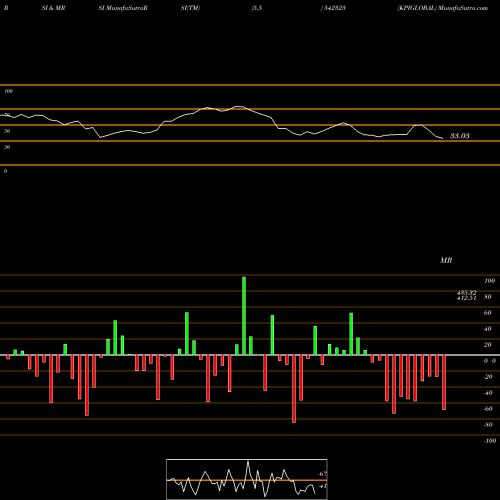Click the tallest green MRSI bar
The width and height of the screenshot is (500, 500).
coord(244,316)
